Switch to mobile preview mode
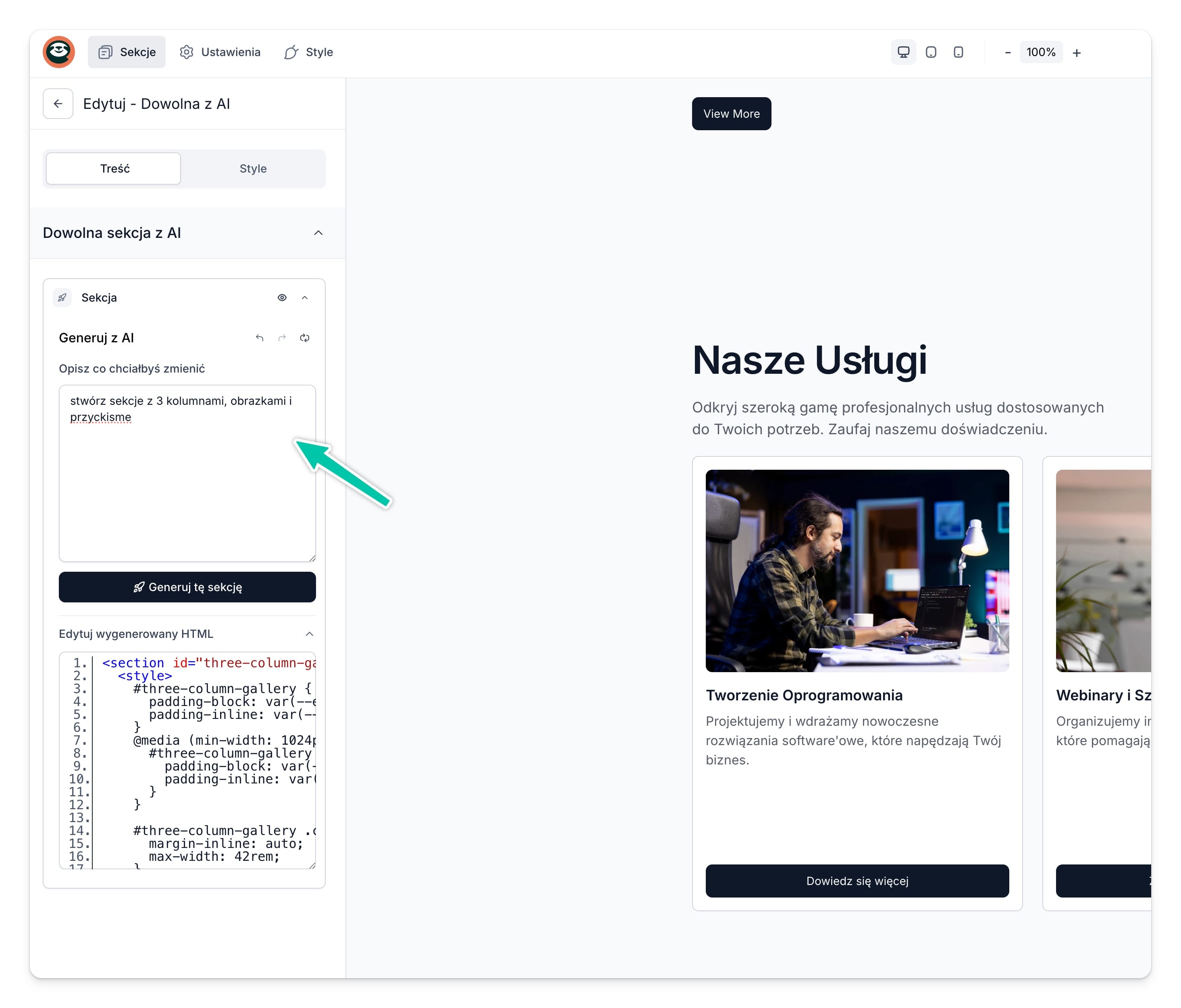This screenshot has height=1008, width=1181. pos(958,52)
